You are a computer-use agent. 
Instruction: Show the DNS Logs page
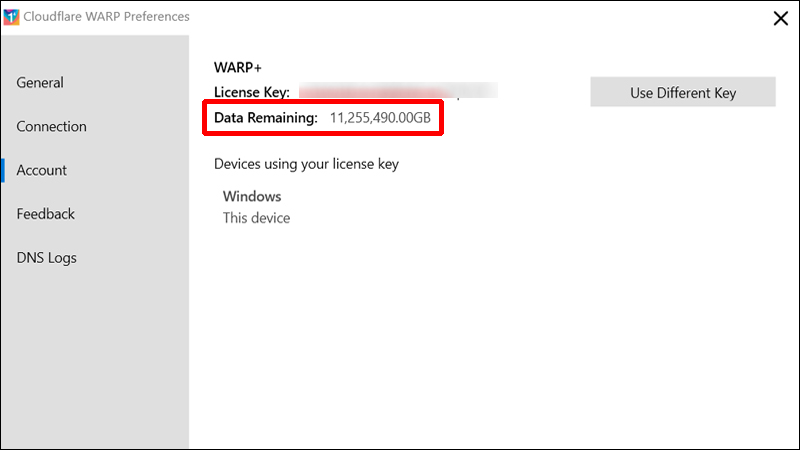click(x=46, y=258)
